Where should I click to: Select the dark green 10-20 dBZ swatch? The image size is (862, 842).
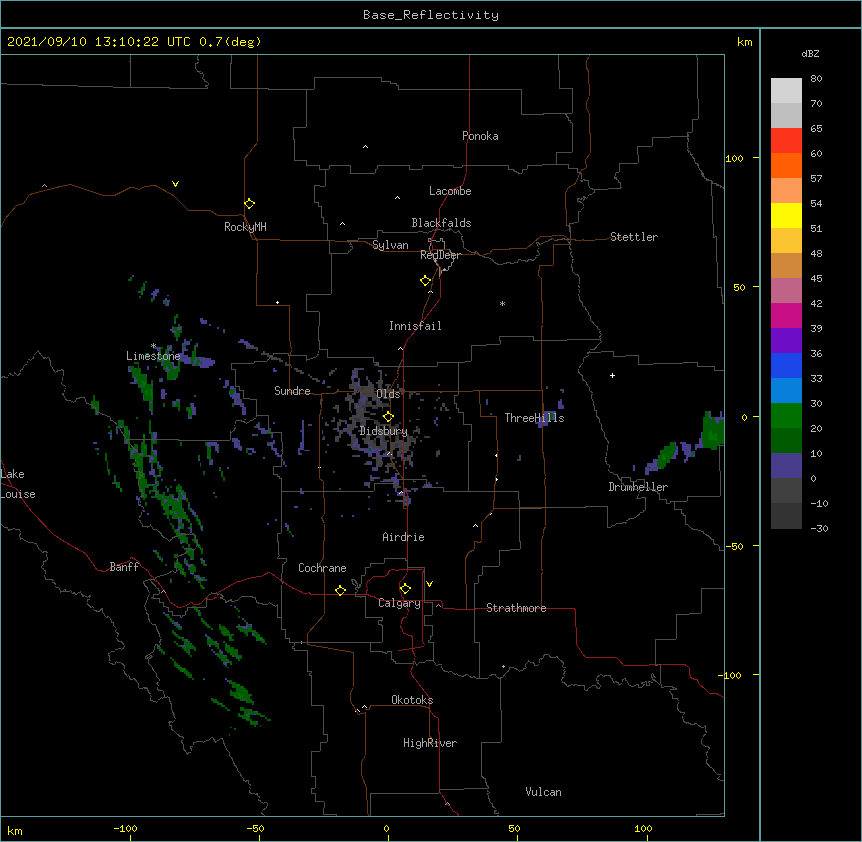coord(786,440)
